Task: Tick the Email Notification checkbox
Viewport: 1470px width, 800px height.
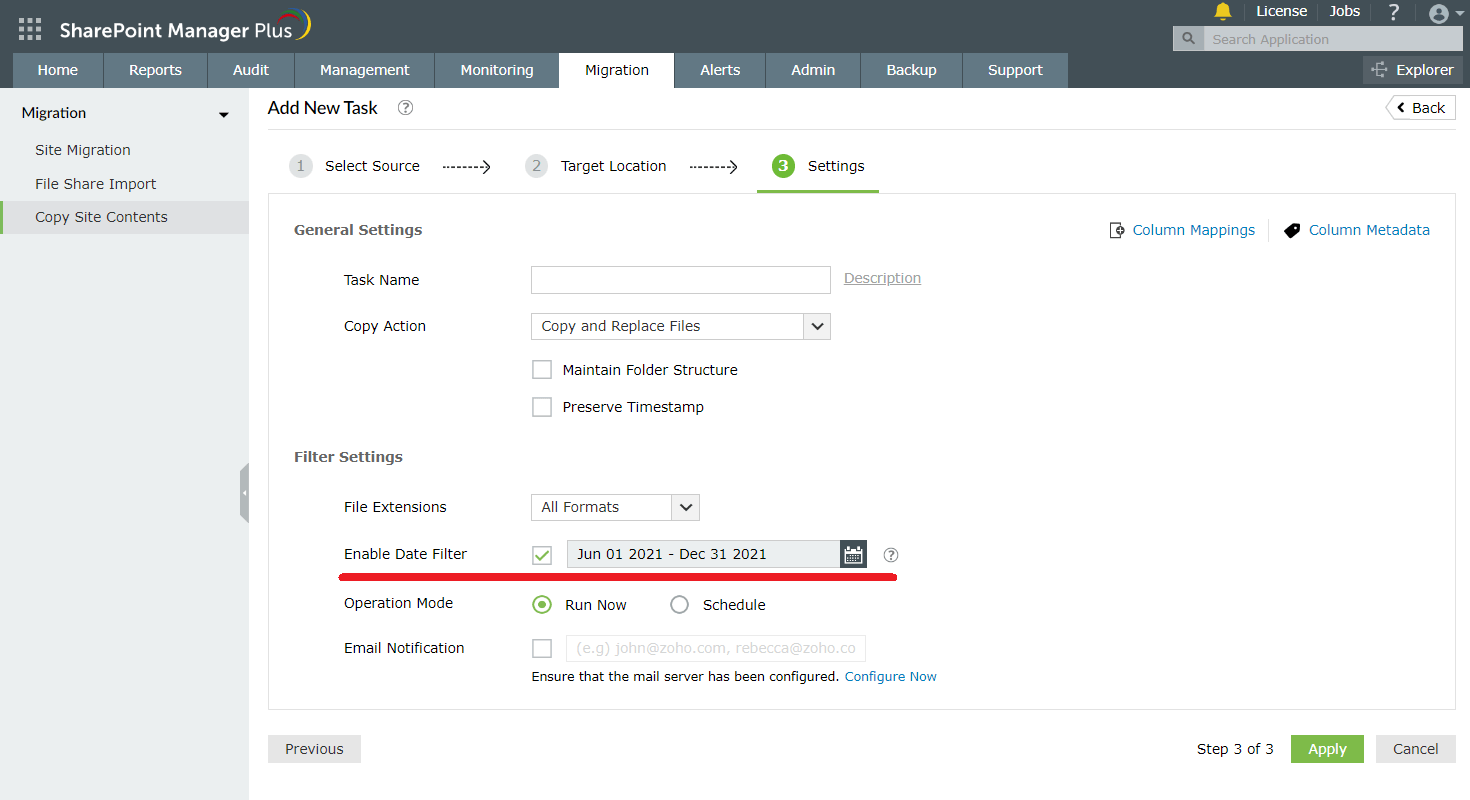Action: (x=542, y=648)
